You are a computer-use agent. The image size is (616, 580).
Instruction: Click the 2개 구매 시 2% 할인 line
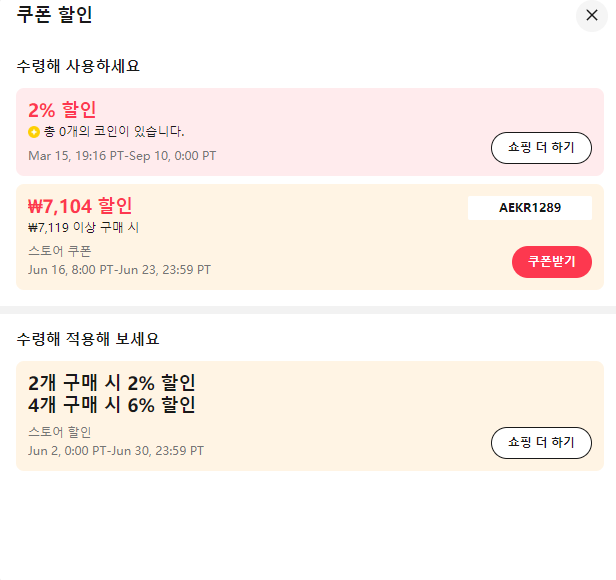(x=112, y=382)
